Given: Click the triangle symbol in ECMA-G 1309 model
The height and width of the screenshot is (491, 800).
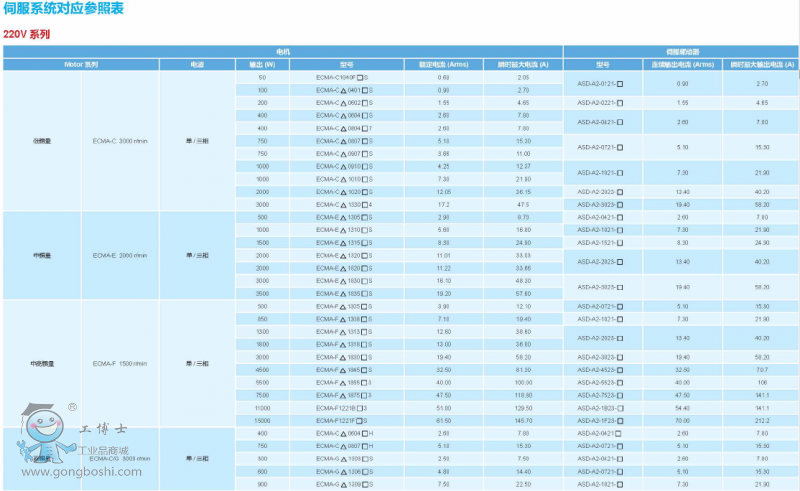Looking at the screenshot, I should 343,484.
